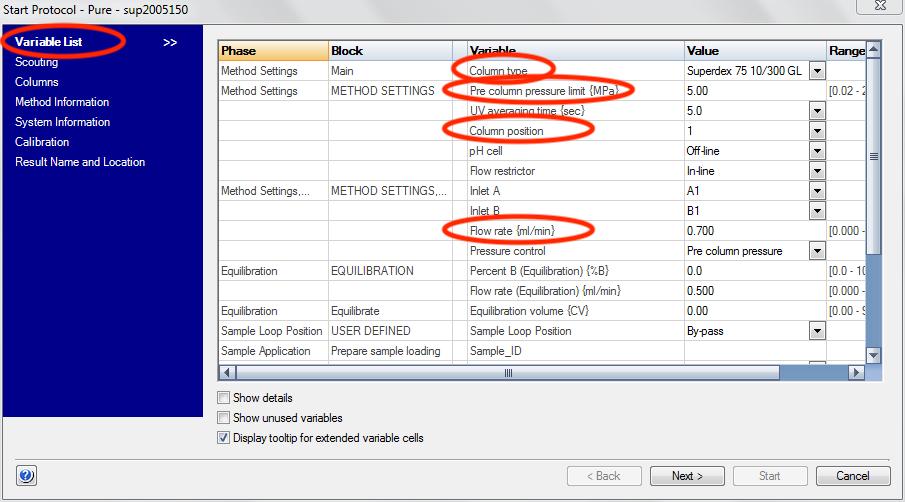Click the vertical scrollbar down arrow
The image size is (905, 502).
click(x=873, y=355)
